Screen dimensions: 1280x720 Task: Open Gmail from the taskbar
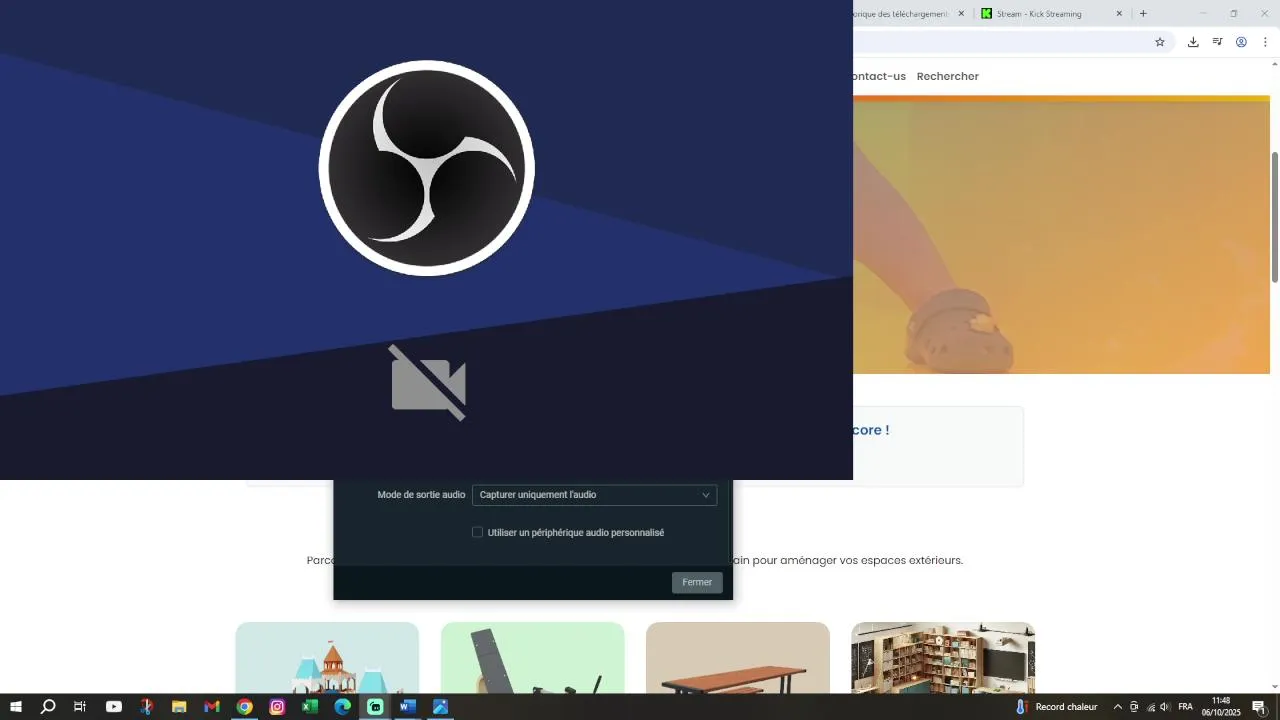pyautogui.click(x=212, y=707)
